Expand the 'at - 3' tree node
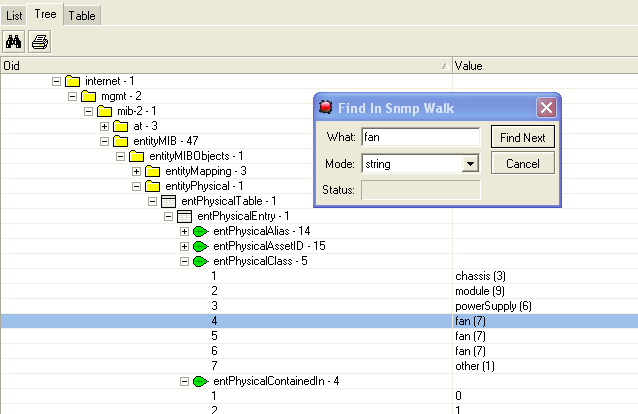Image resolution: width=638 pixels, height=414 pixels. 104,126
